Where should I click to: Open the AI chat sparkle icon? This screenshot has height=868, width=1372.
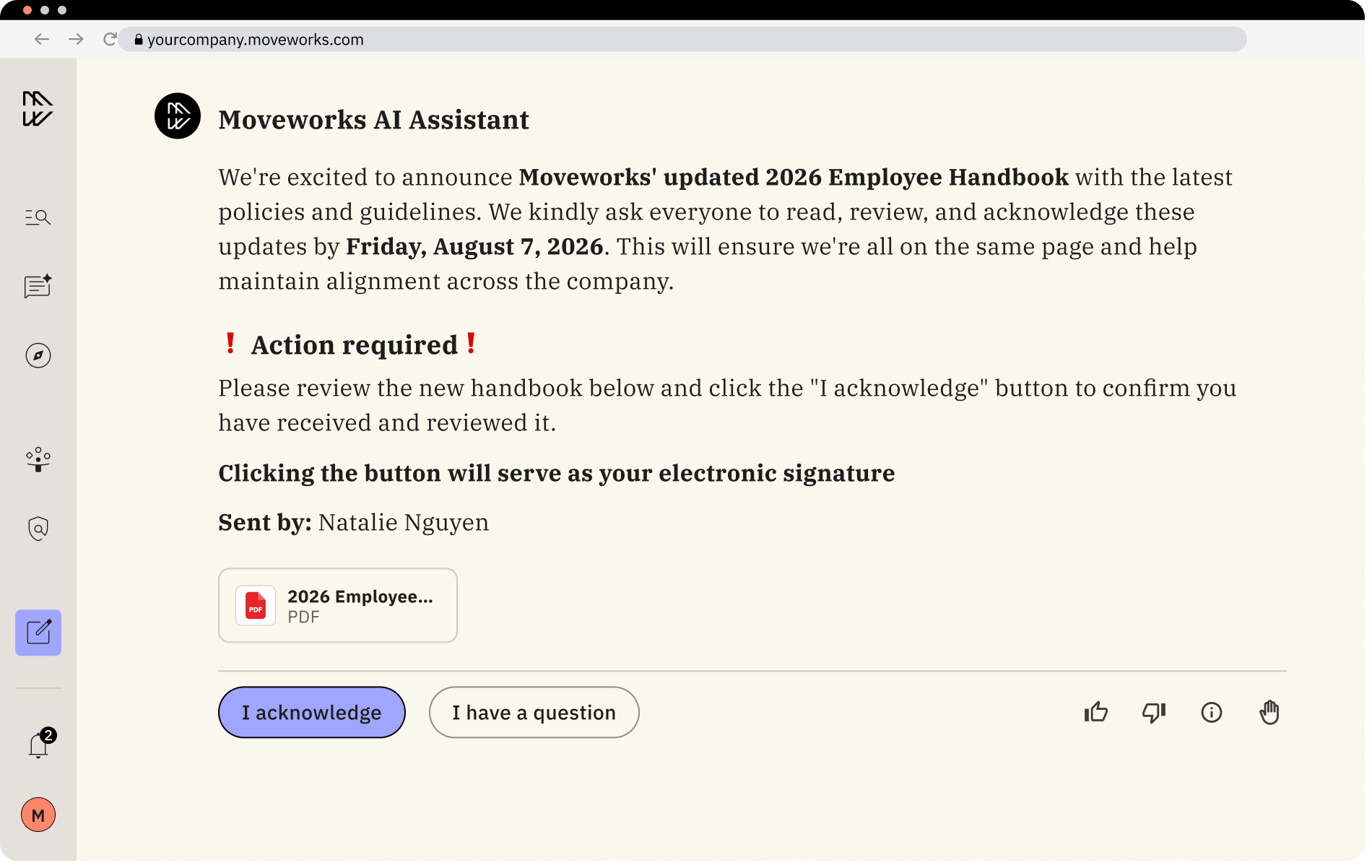[38, 286]
